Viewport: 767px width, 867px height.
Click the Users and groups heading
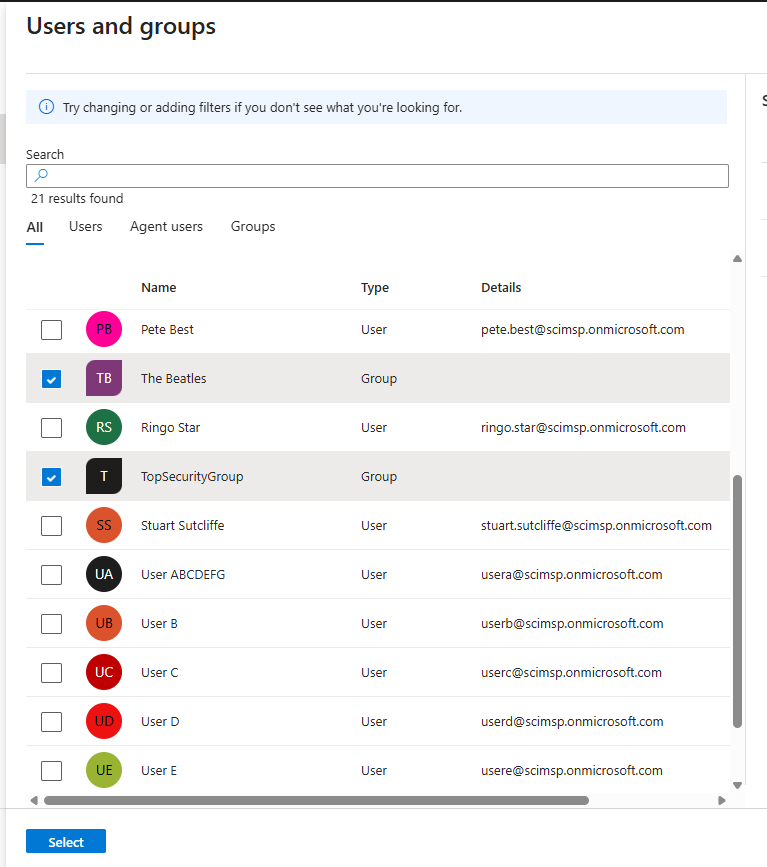pyautogui.click(x=121, y=27)
